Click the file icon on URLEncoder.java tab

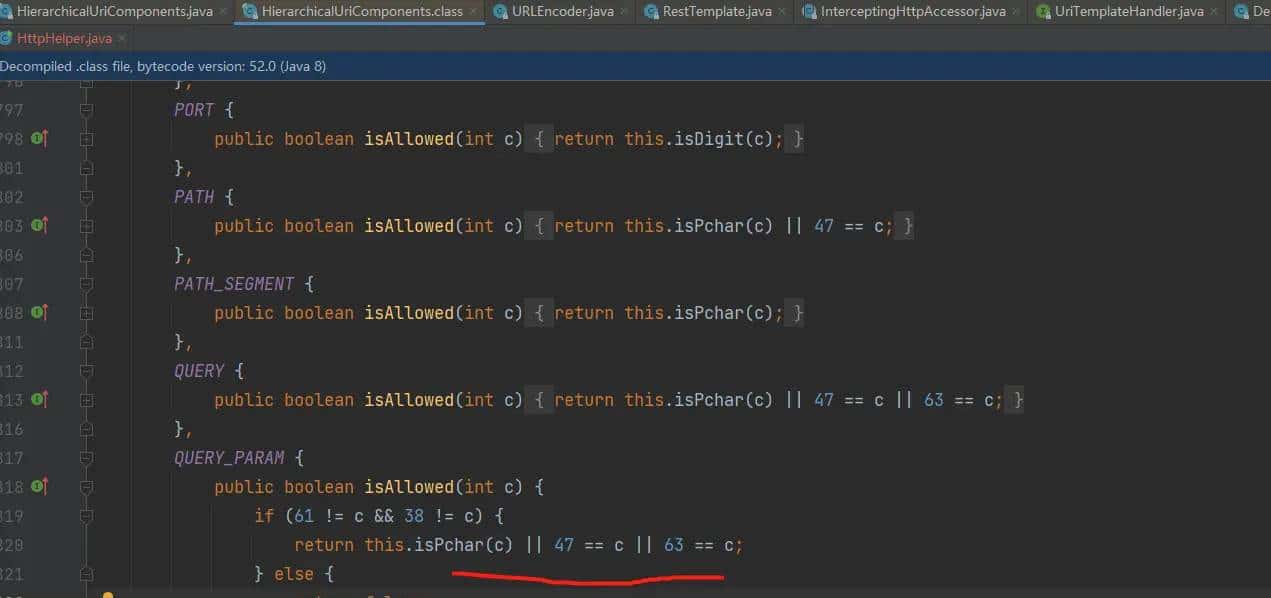pyautogui.click(x=502, y=12)
